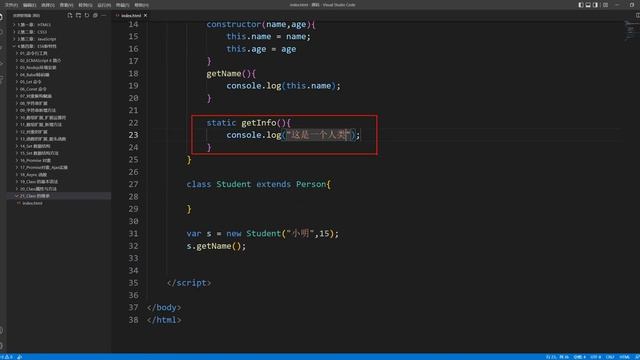Screen dimensions: 640x360
Task: Collapse all folders in Explorer
Action: (95, 16)
